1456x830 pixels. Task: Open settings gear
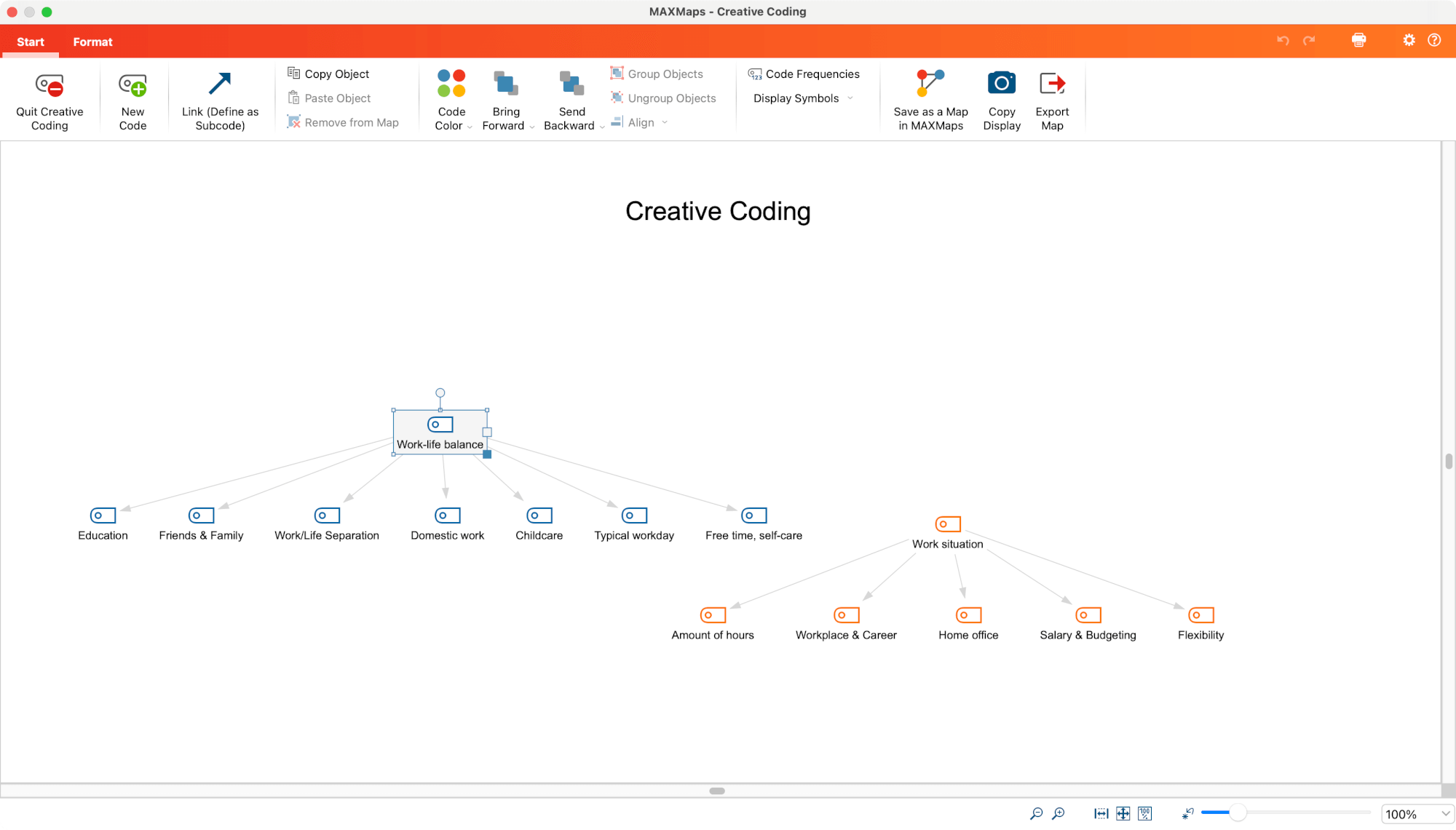[1409, 40]
